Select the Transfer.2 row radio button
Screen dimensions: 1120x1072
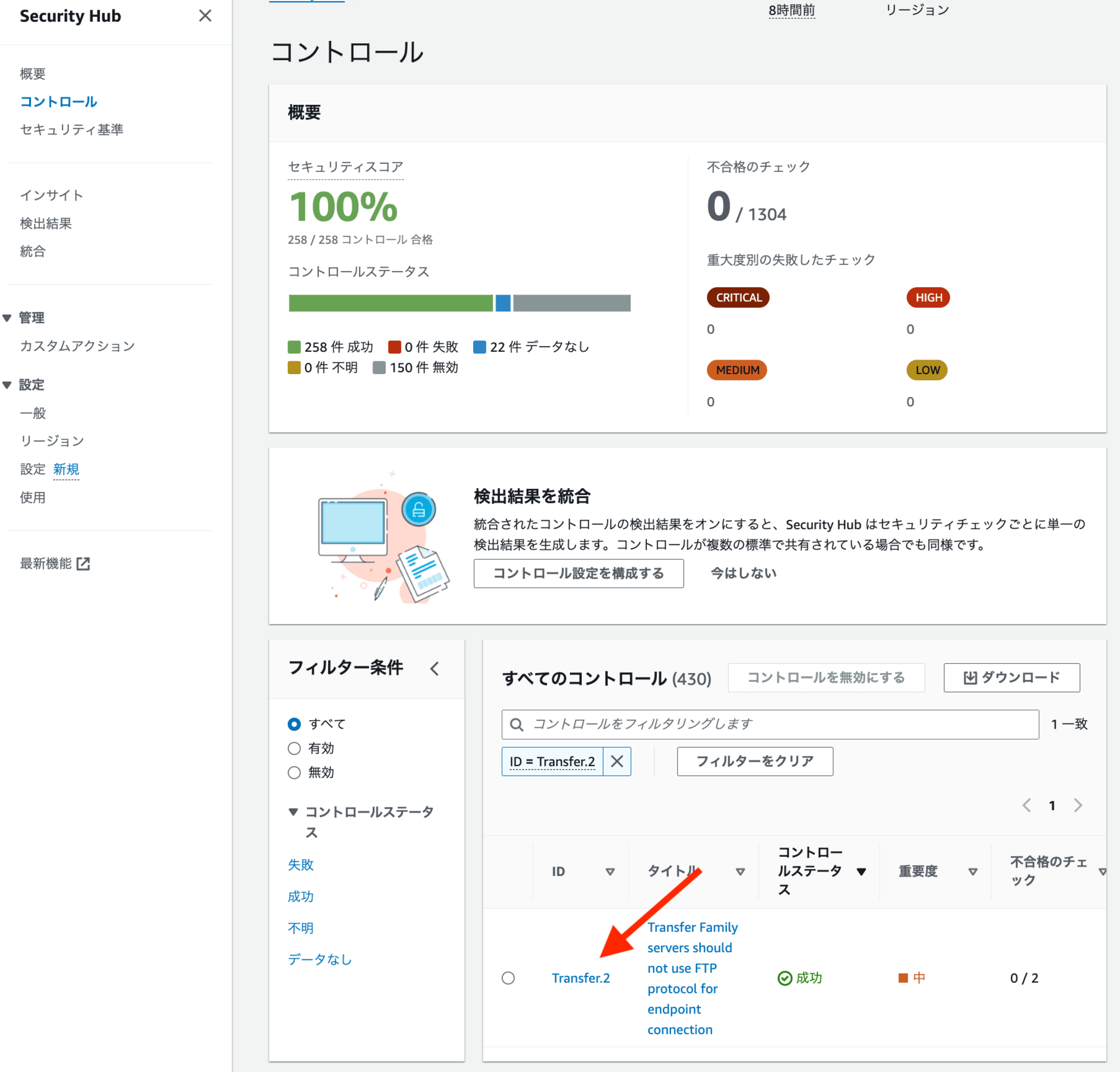[x=508, y=978]
